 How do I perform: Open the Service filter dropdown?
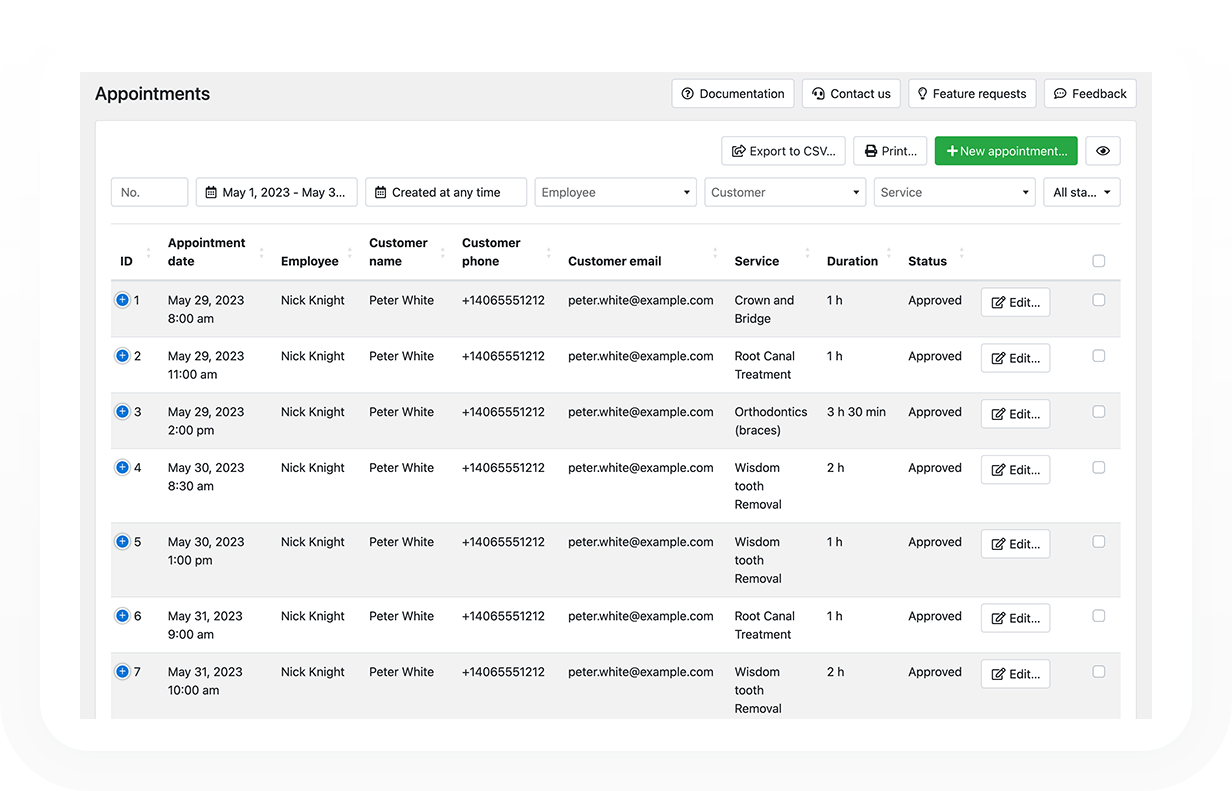tap(954, 192)
